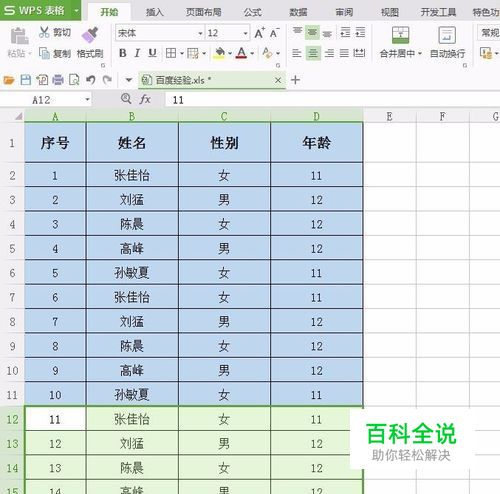This screenshot has width=500, height=494.
Task: Open the 审阅 tab
Action: (344, 12)
